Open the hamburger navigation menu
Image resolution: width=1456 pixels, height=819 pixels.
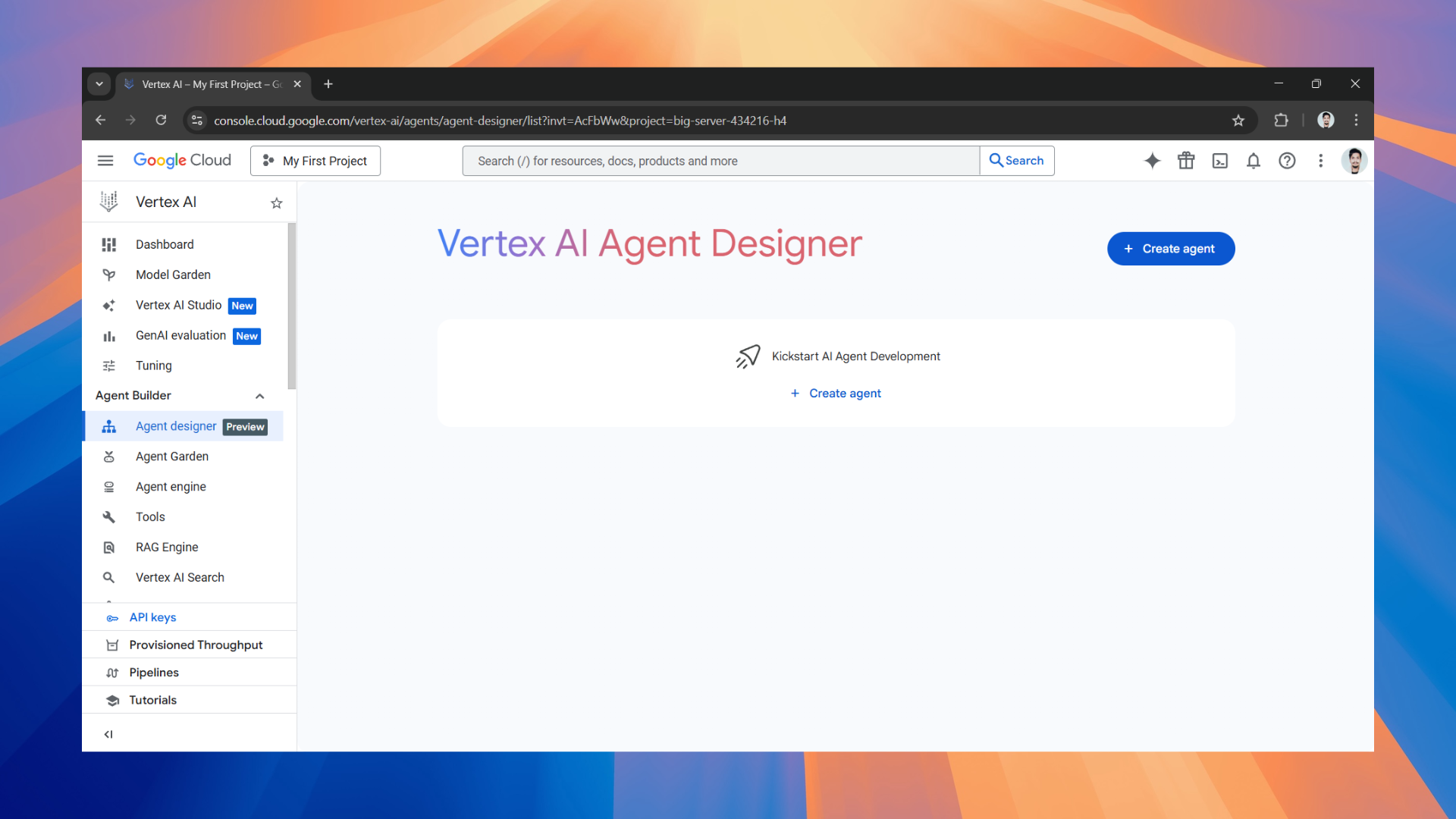click(x=105, y=160)
